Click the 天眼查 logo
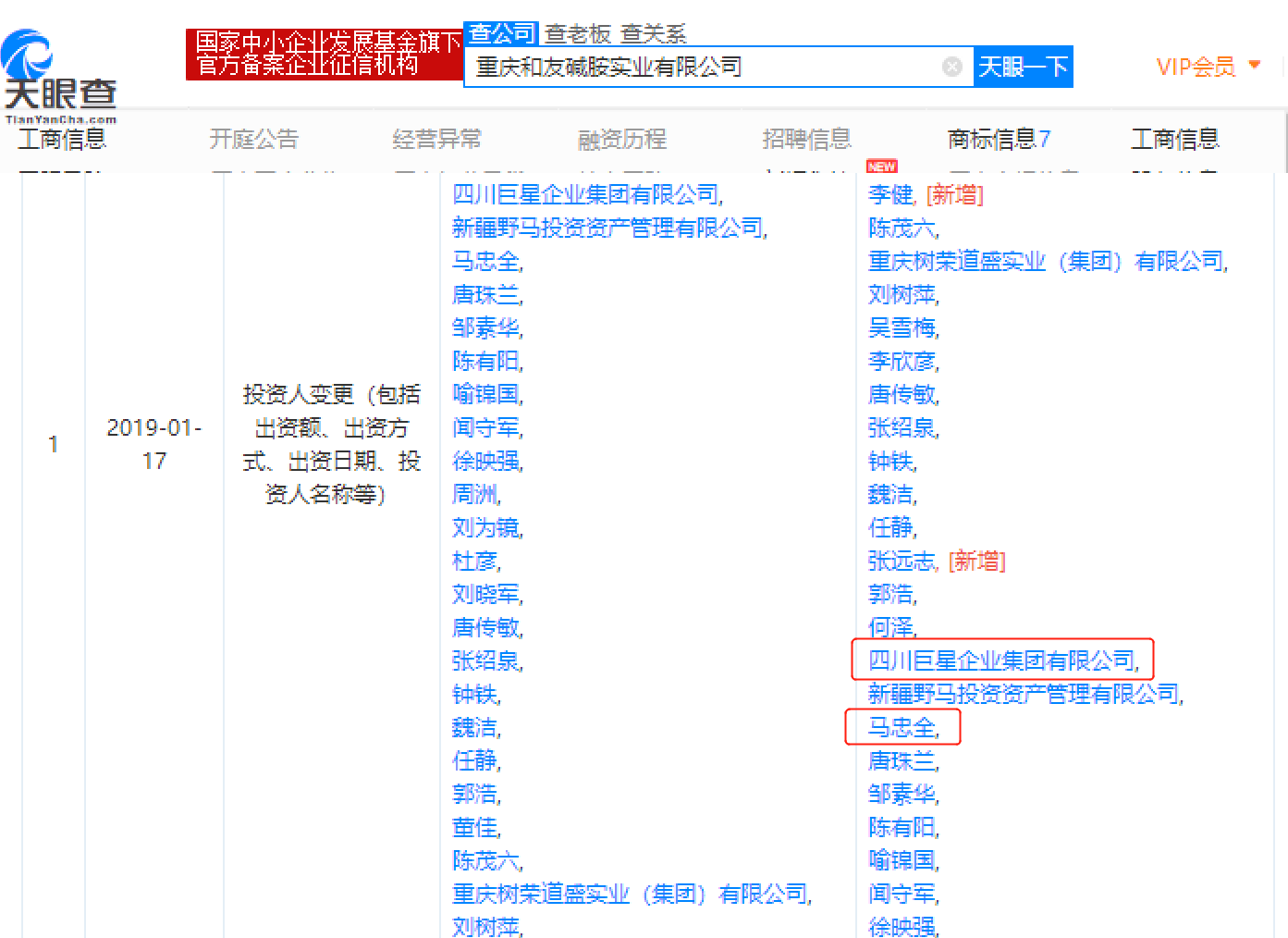 (60, 77)
